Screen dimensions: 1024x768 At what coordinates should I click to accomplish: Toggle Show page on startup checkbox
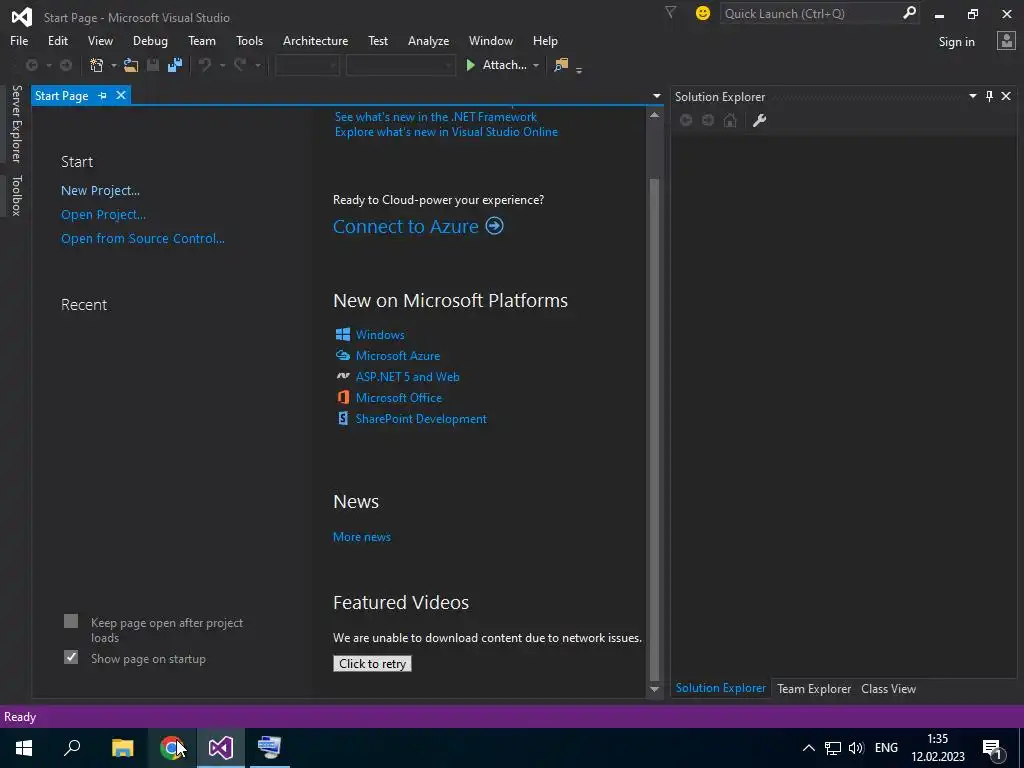point(71,657)
